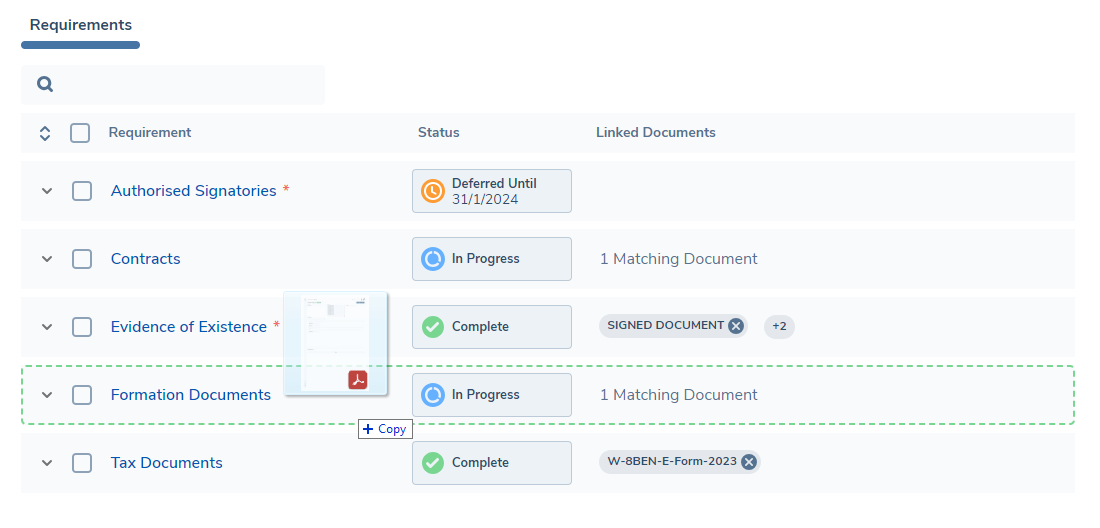Click the Status column header
Viewport: 1100px width, 528px height.
tap(438, 133)
